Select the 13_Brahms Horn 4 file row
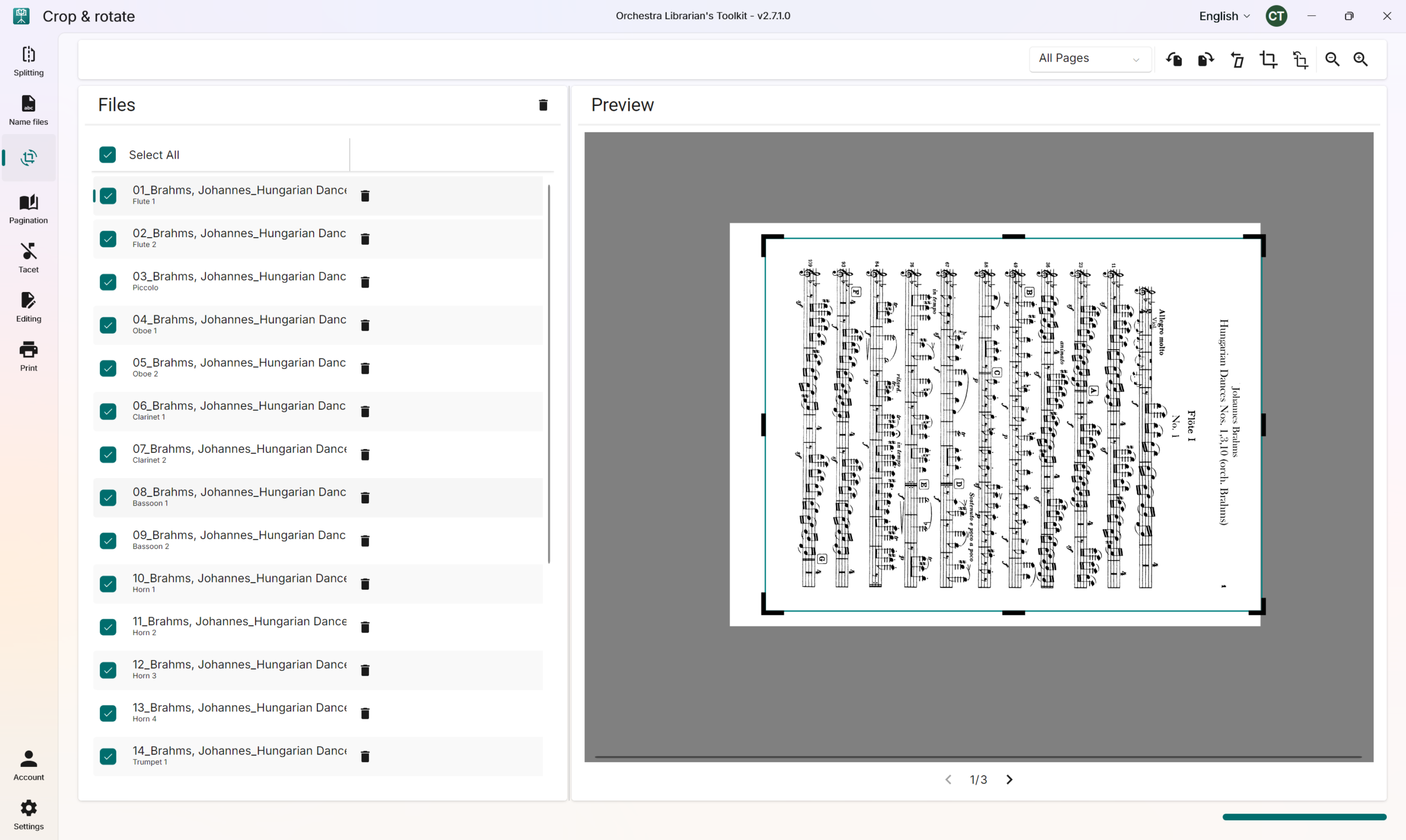This screenshot has height=840, width=1406. [317, 713]
